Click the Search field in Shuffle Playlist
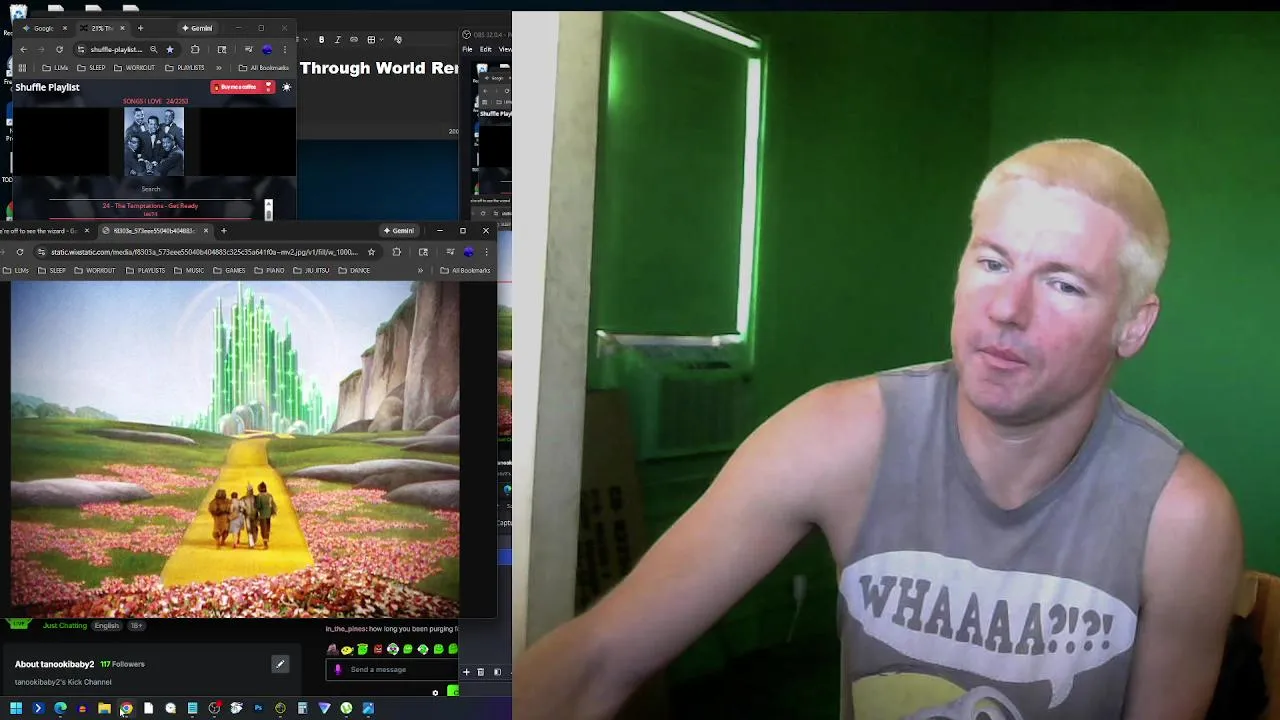This screenshot has width=1280, height=720. [151, 189]
